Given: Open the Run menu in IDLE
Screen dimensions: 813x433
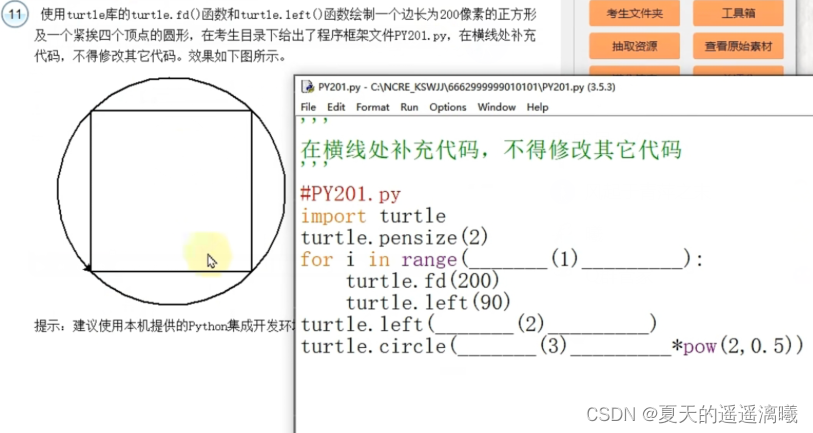Looking at the screenshot, I should [409, 107].
